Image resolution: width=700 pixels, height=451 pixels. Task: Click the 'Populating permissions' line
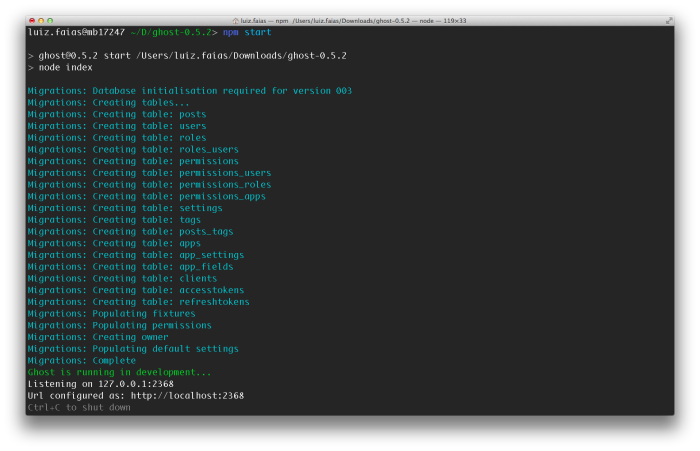tap(120, 325)
